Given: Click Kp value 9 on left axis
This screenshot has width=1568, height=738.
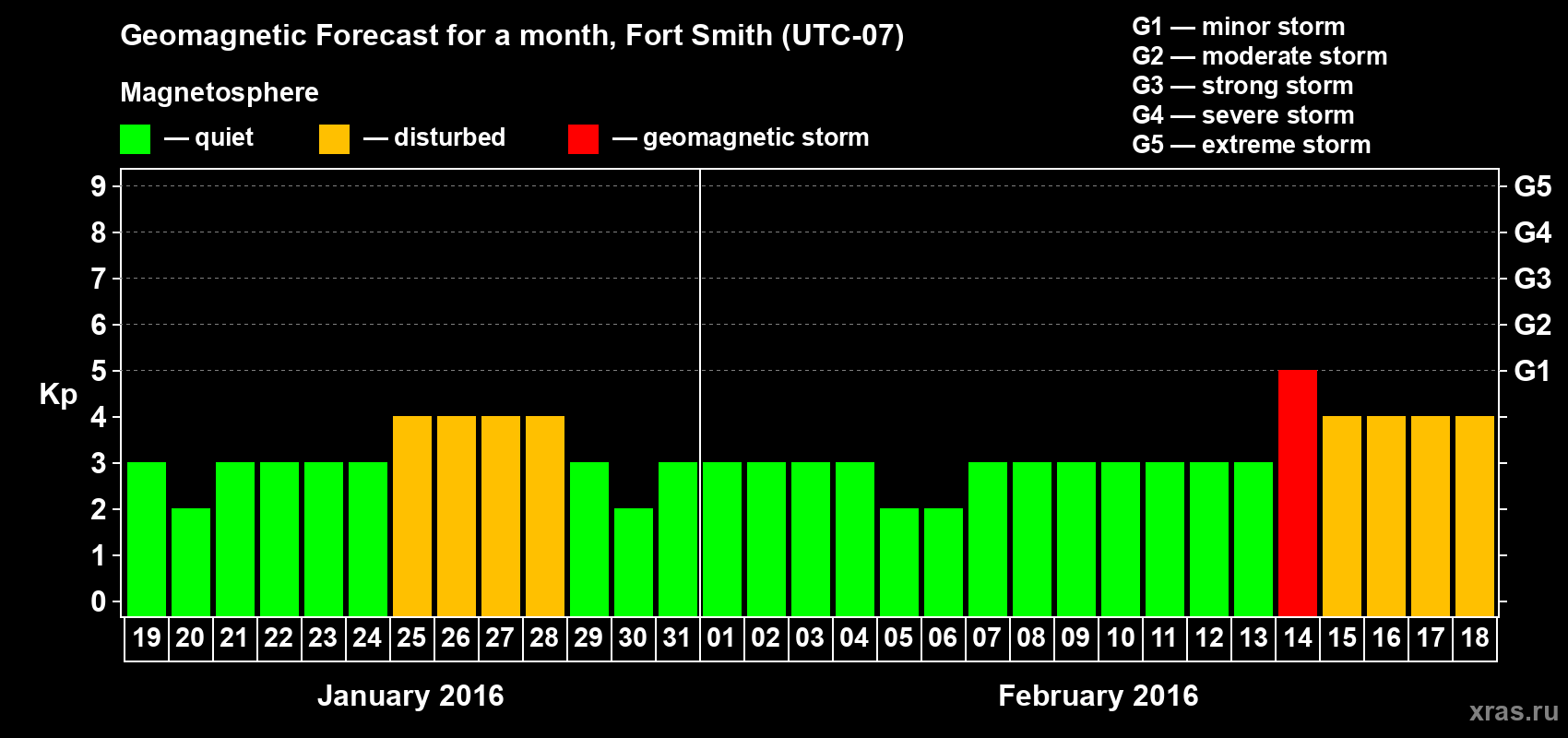Looking at the screenshot, I should [99, 186].
